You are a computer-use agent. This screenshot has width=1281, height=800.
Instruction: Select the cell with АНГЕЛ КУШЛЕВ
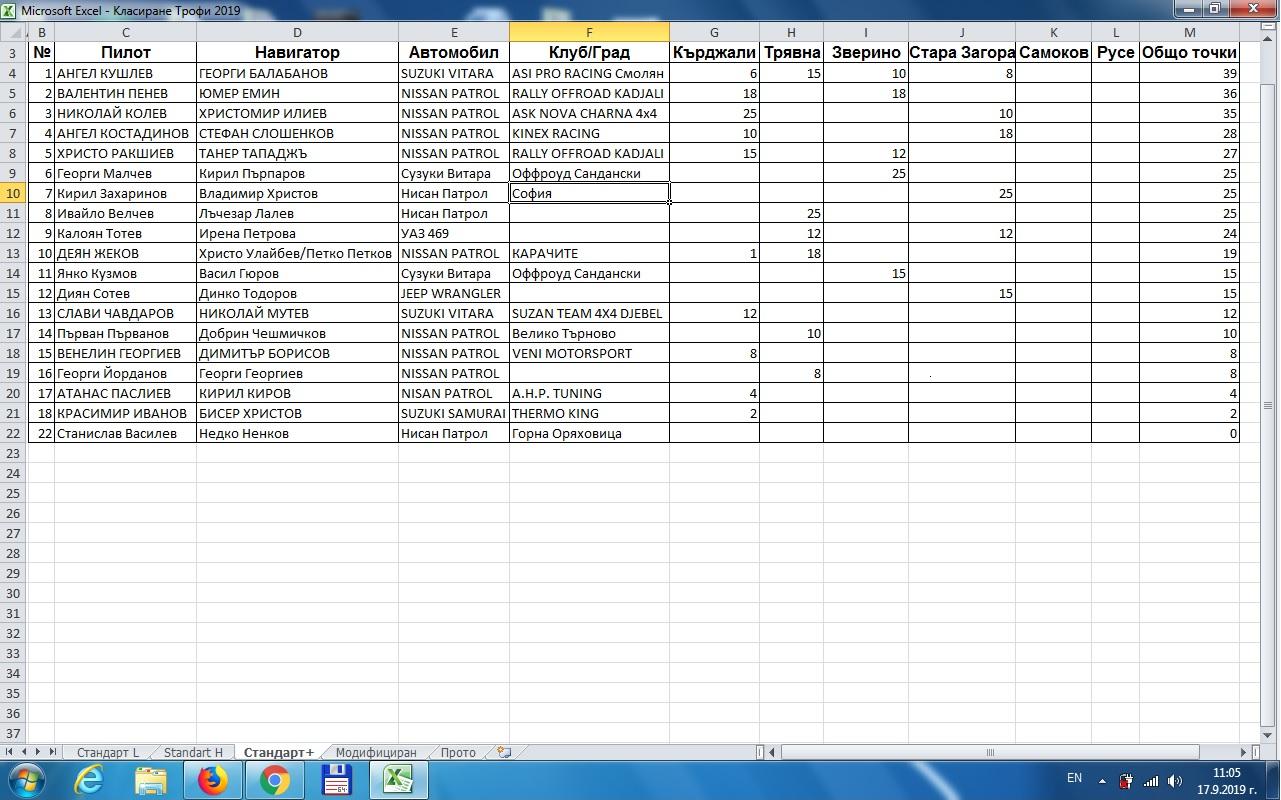click(x=125, y=73)
